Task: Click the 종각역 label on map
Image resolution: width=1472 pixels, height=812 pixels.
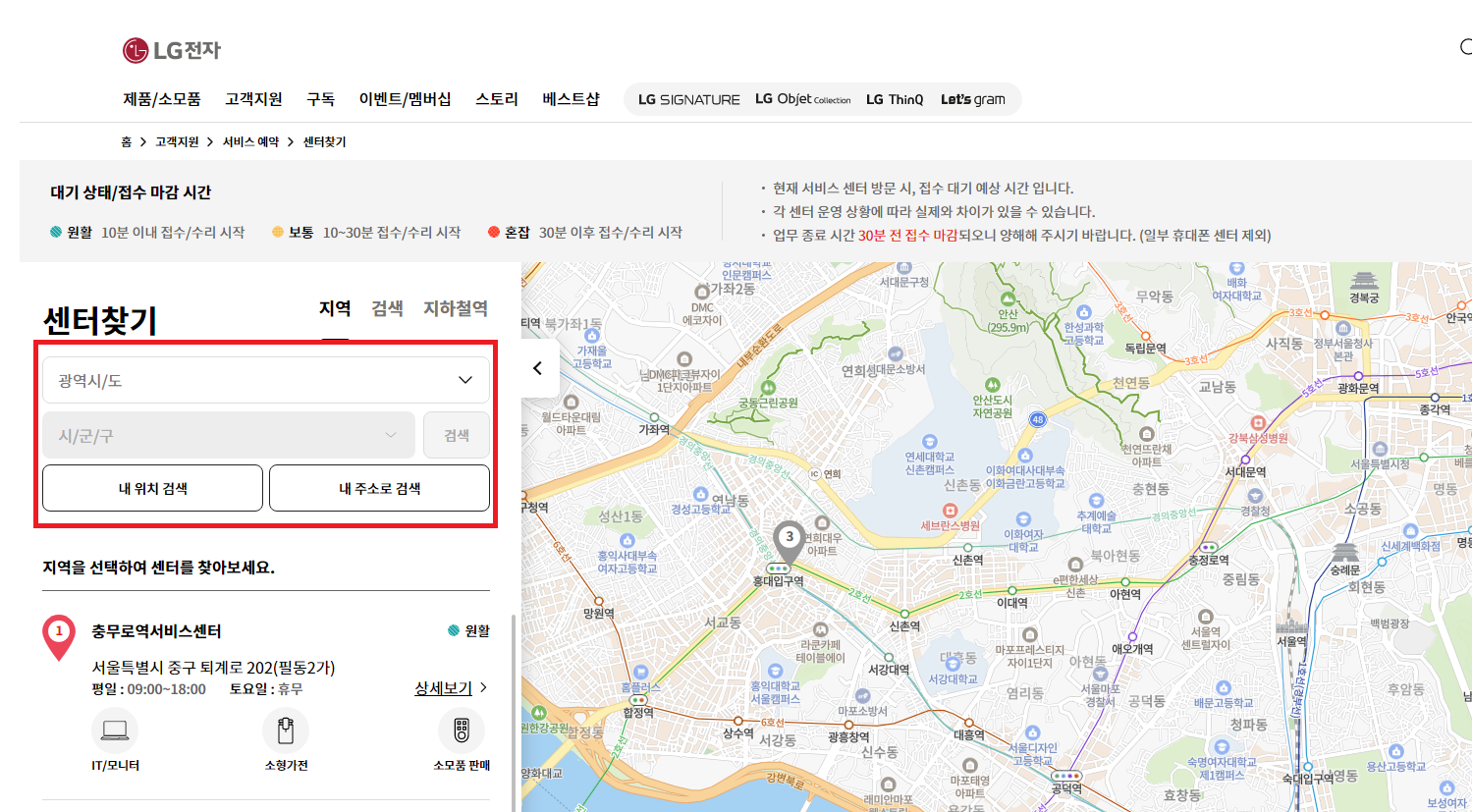Action: pyautogui.click(x=1435, y=409)
